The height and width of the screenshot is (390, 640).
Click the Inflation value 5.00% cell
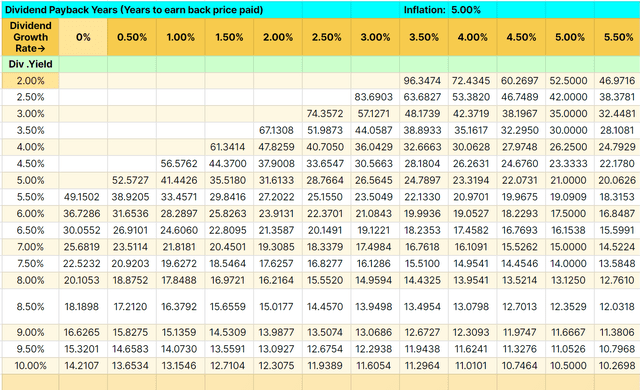[472, 10]
